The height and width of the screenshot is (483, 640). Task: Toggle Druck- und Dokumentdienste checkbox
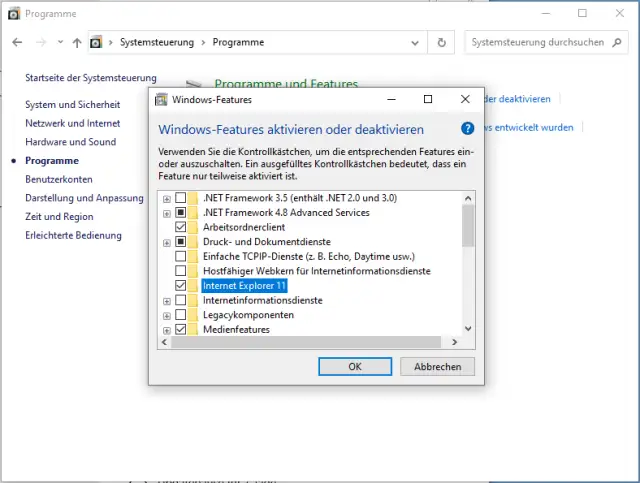(180, 242)
